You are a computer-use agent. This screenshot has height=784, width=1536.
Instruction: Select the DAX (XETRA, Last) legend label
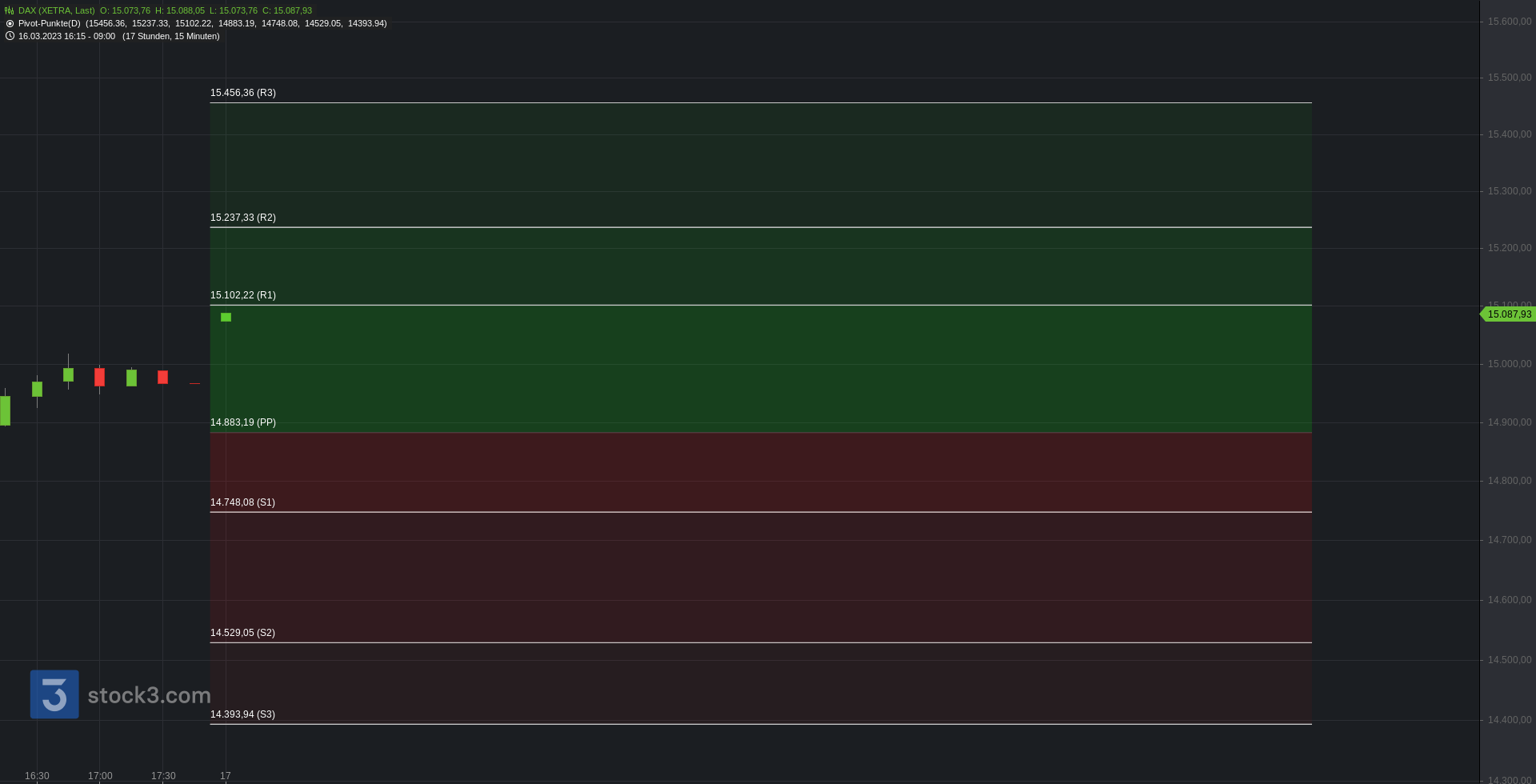[x=56, y=10]
